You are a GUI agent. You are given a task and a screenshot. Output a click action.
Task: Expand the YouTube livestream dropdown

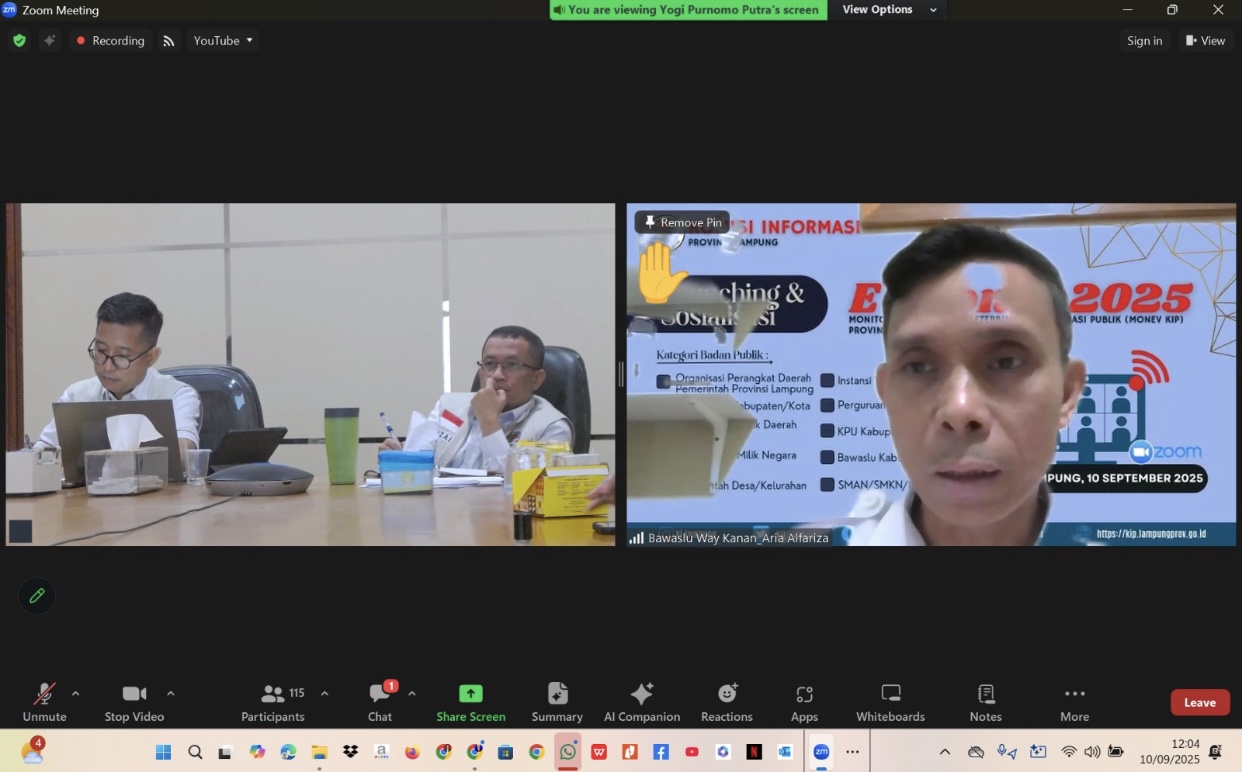click(x=224, y=41)
